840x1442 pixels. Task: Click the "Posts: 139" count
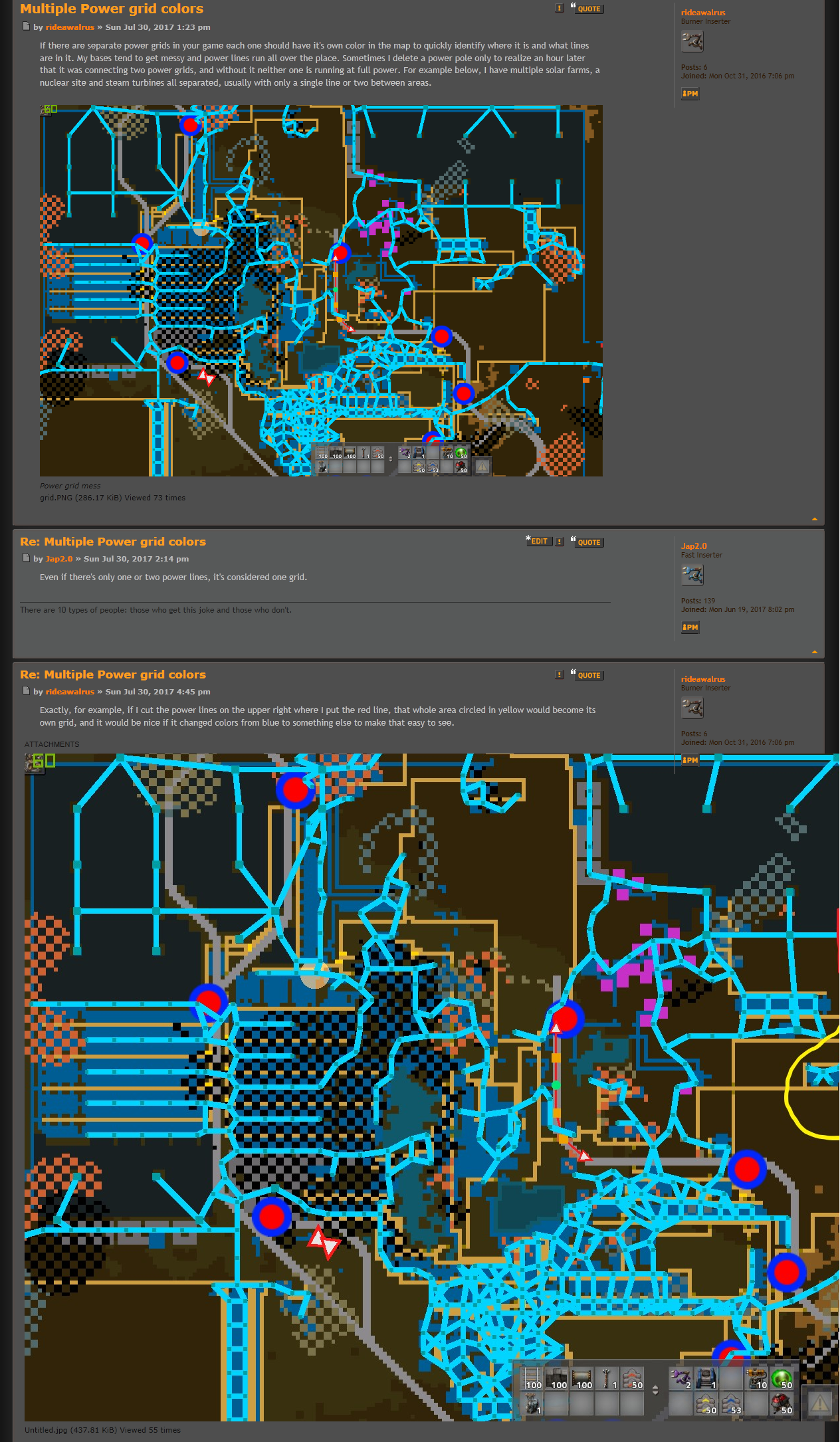pos(698,601)
